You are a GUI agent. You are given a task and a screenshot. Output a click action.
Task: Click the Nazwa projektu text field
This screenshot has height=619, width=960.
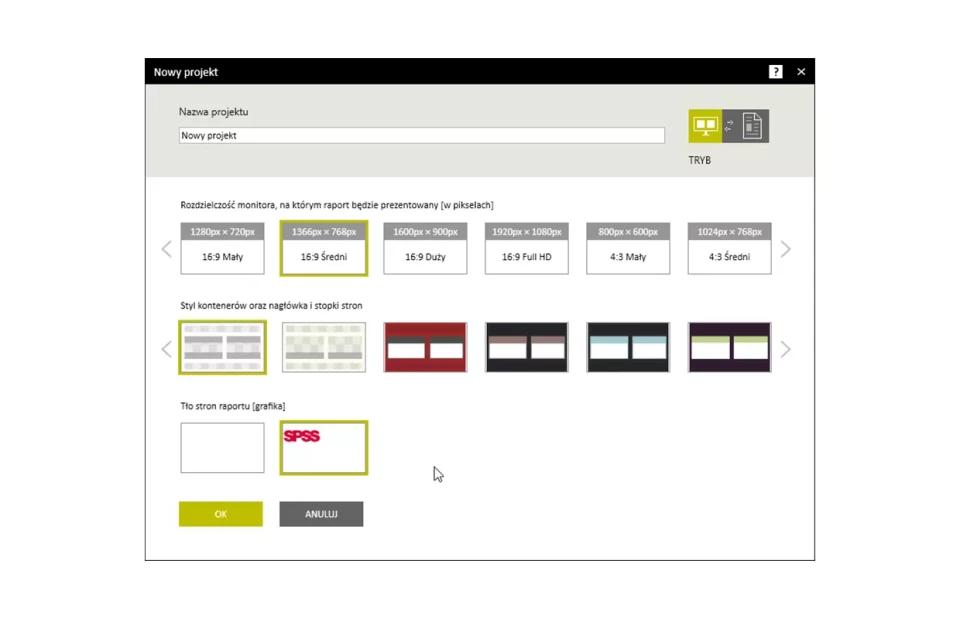click(x=421, y=136)
